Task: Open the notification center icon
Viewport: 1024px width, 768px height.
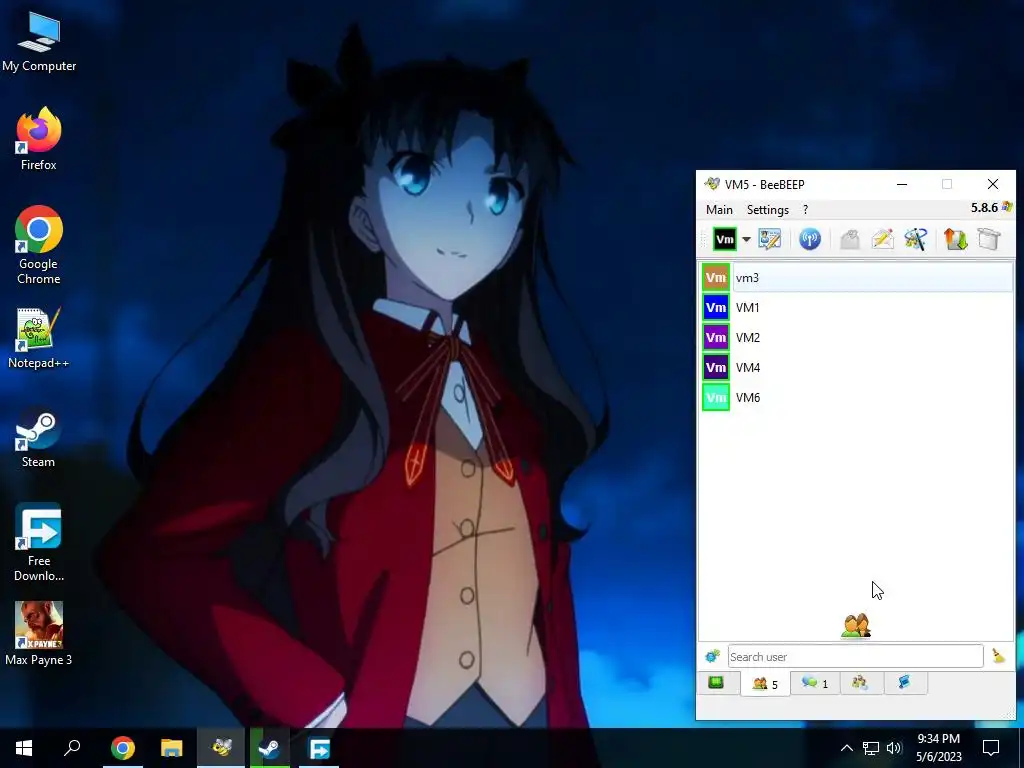Action: coord(991,748)
